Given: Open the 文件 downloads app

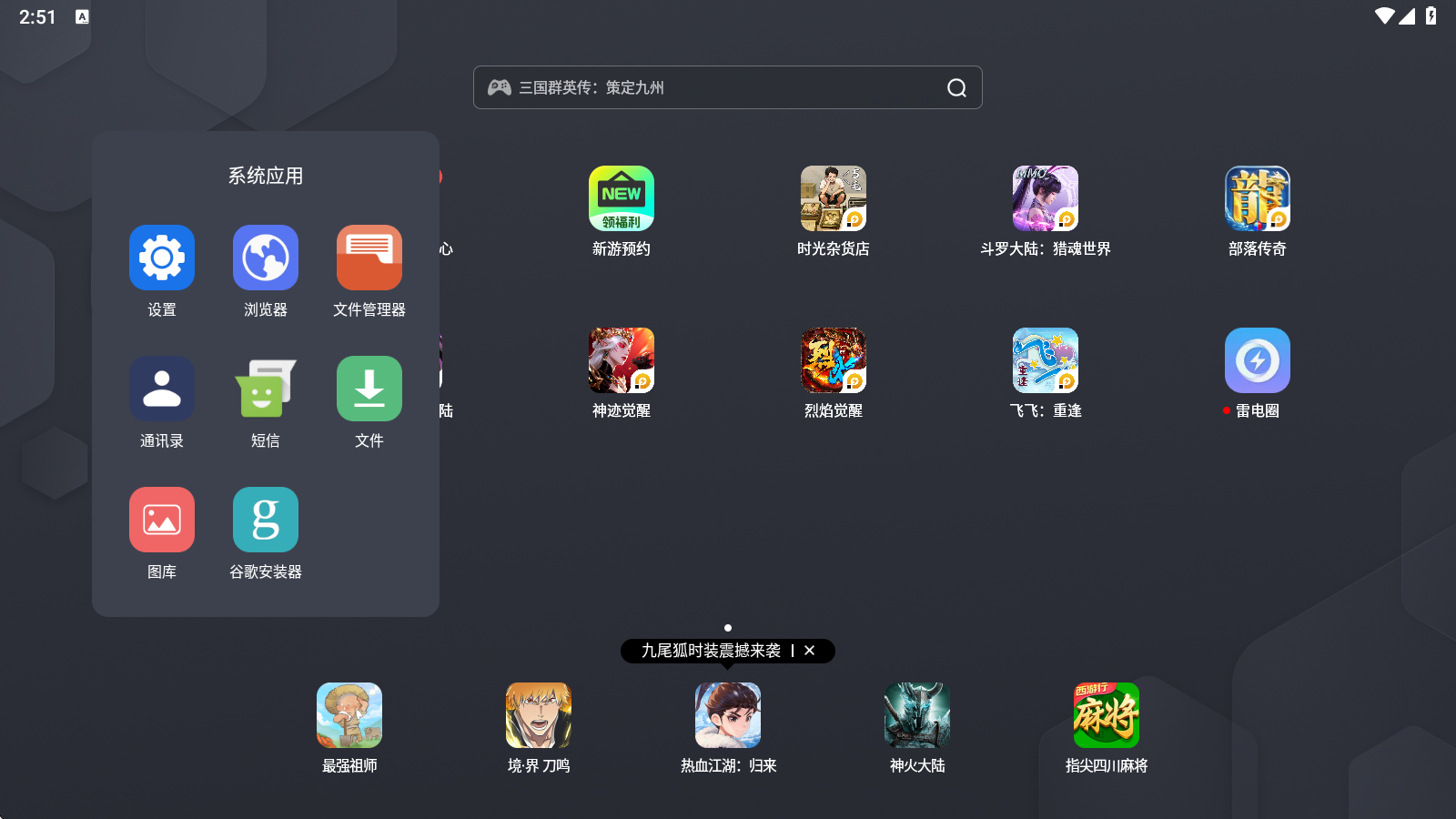Looking at the screenshot, I should [x=369, y=389].
